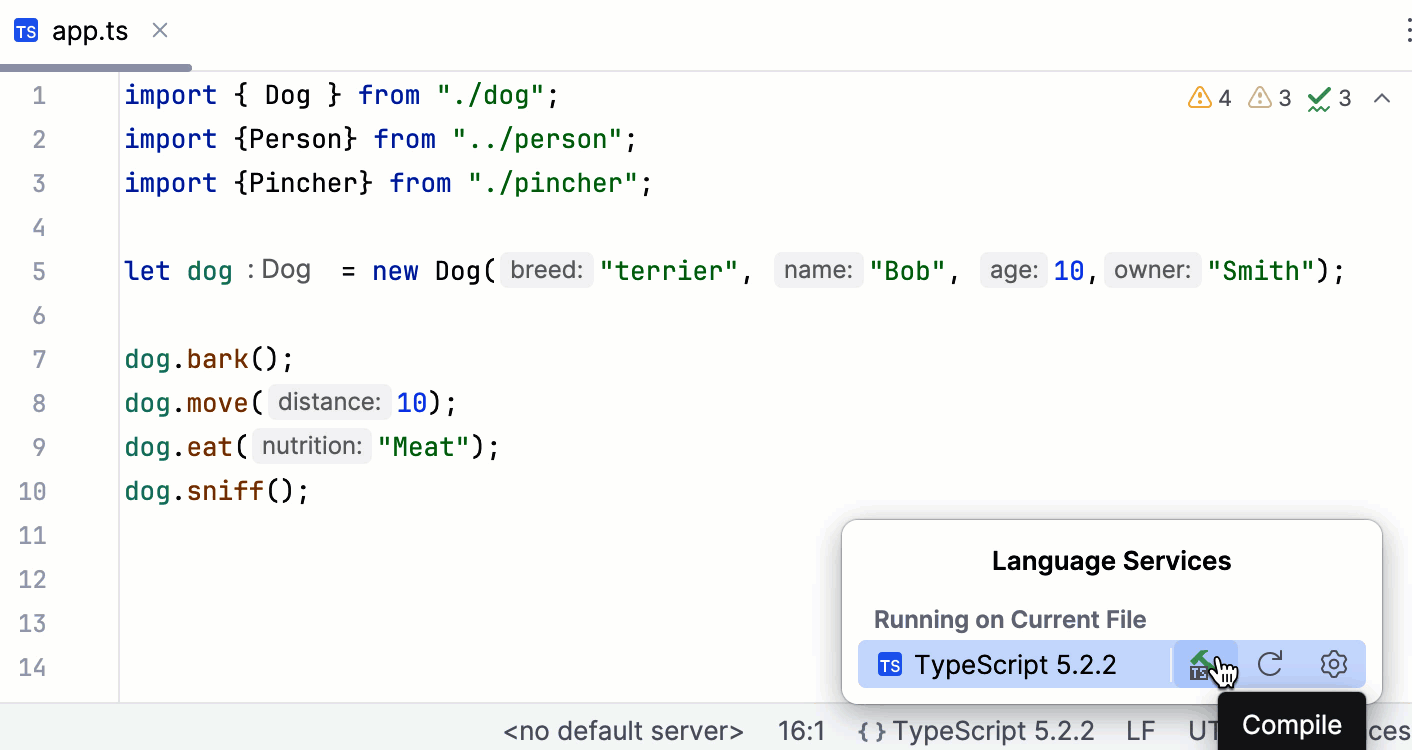
Task: Click the orange warning indicator showing 4
Action: (x=1209, y=98)
